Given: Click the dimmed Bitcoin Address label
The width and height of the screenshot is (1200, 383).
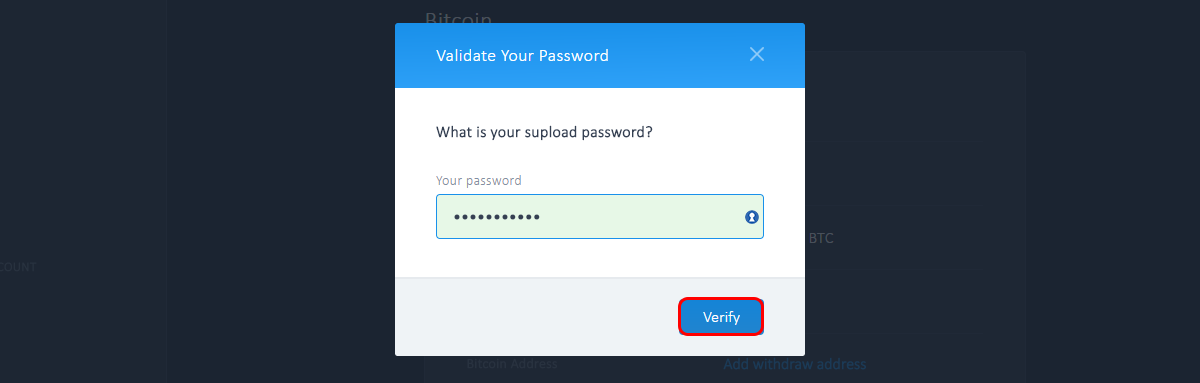Looking at the screenshot, I should (x=512, y=364).
